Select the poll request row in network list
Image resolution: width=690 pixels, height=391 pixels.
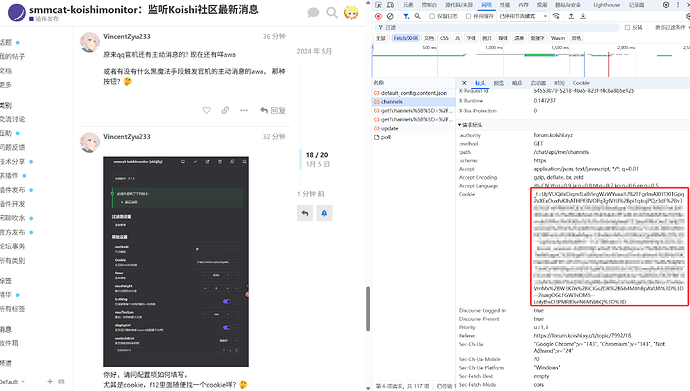[x=413, y=137]
